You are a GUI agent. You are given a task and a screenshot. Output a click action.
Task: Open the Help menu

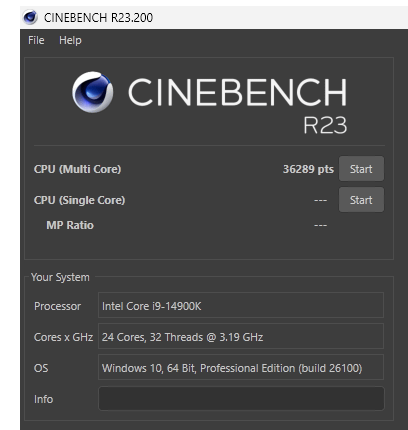[70, 40]
